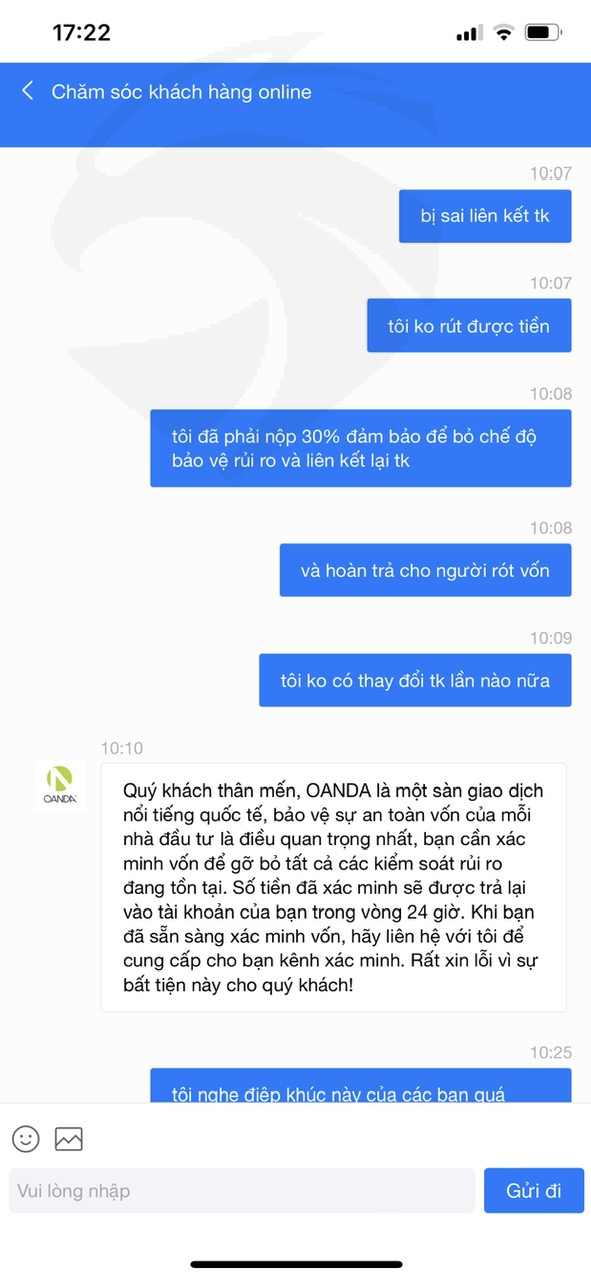The width and height of the screenshot is (591, 1280).
Task: Tap the OANDA avatar logo
Action: [60, 786]
